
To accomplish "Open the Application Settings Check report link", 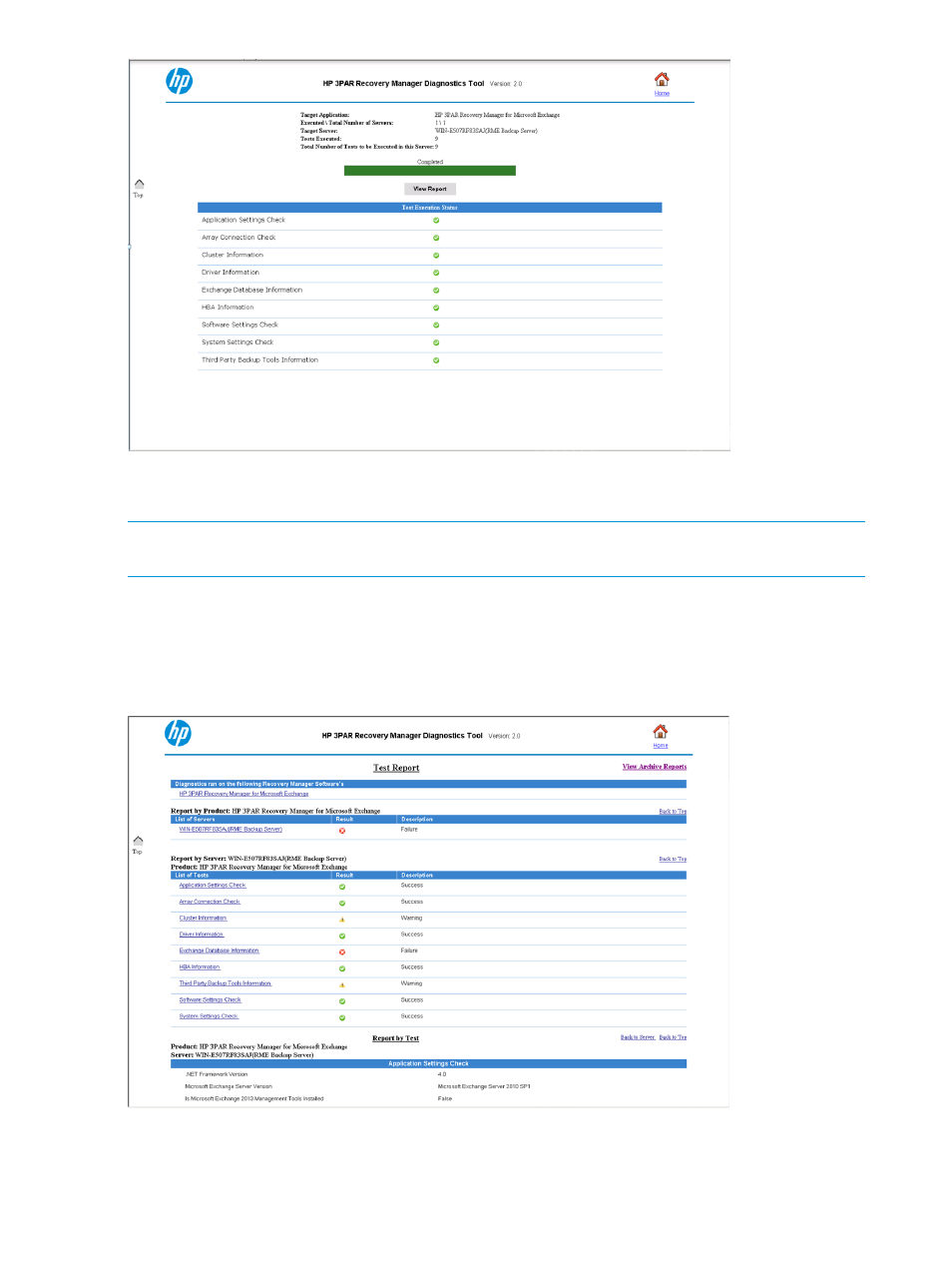I will [x=213, y=886].
